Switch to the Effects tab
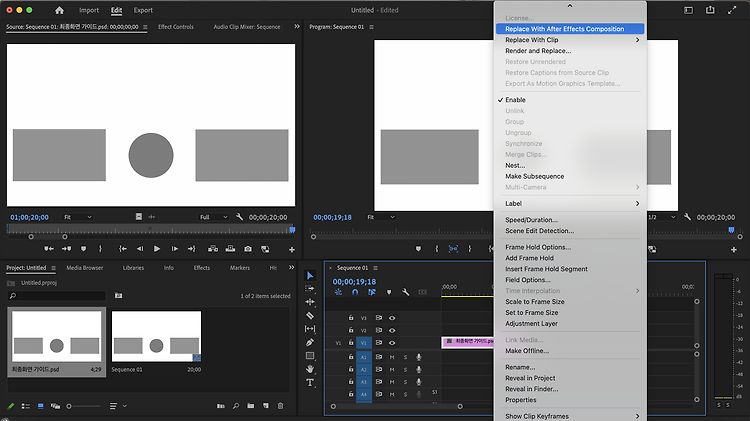 coord(201,268)
